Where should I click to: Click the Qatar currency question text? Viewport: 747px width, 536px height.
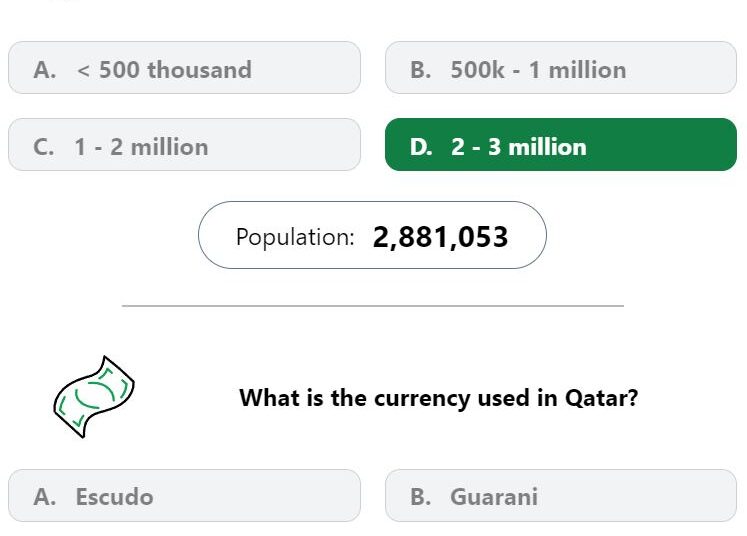(438, 398)
